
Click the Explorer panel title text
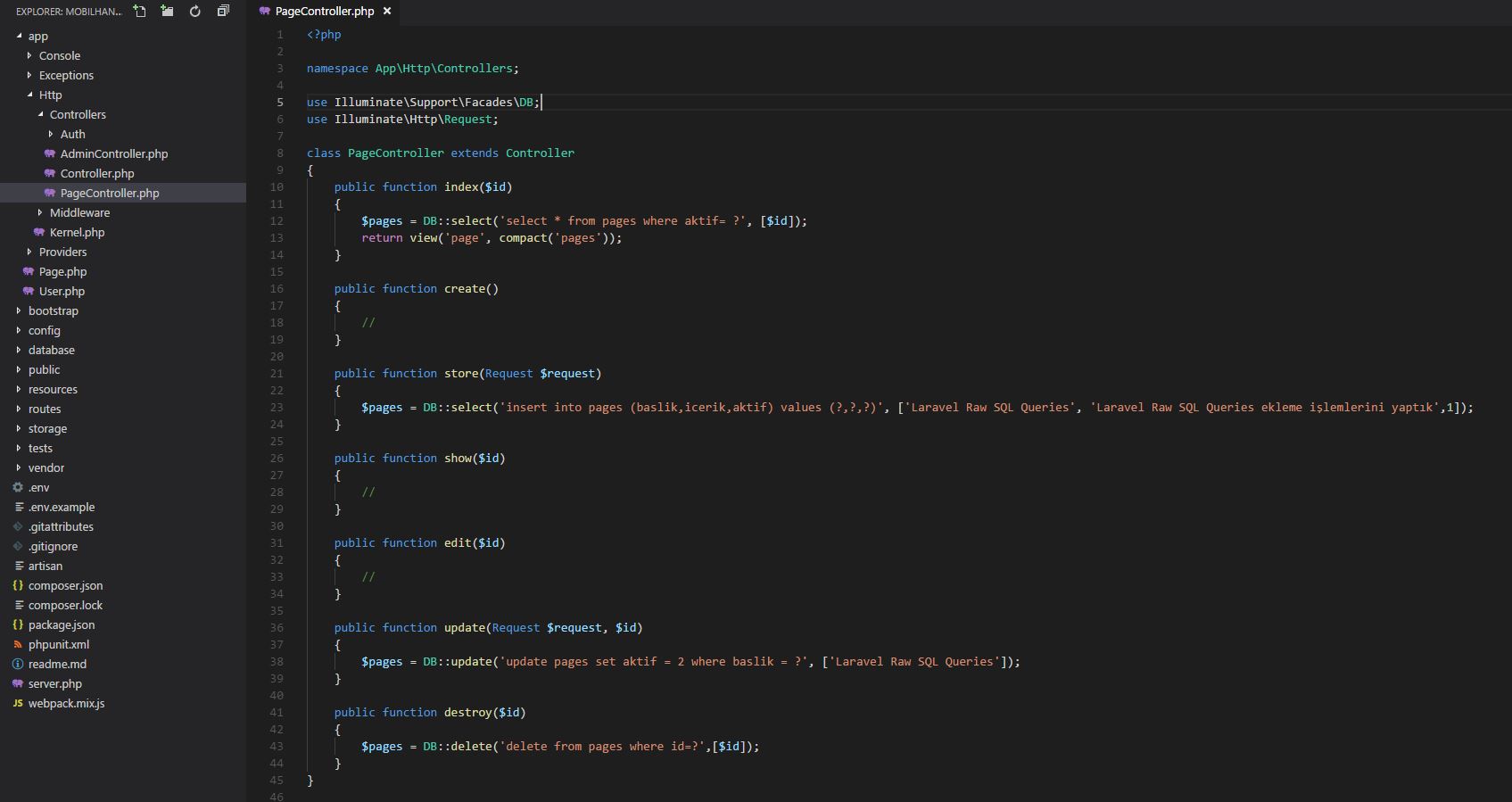click(x=69, y=12)
